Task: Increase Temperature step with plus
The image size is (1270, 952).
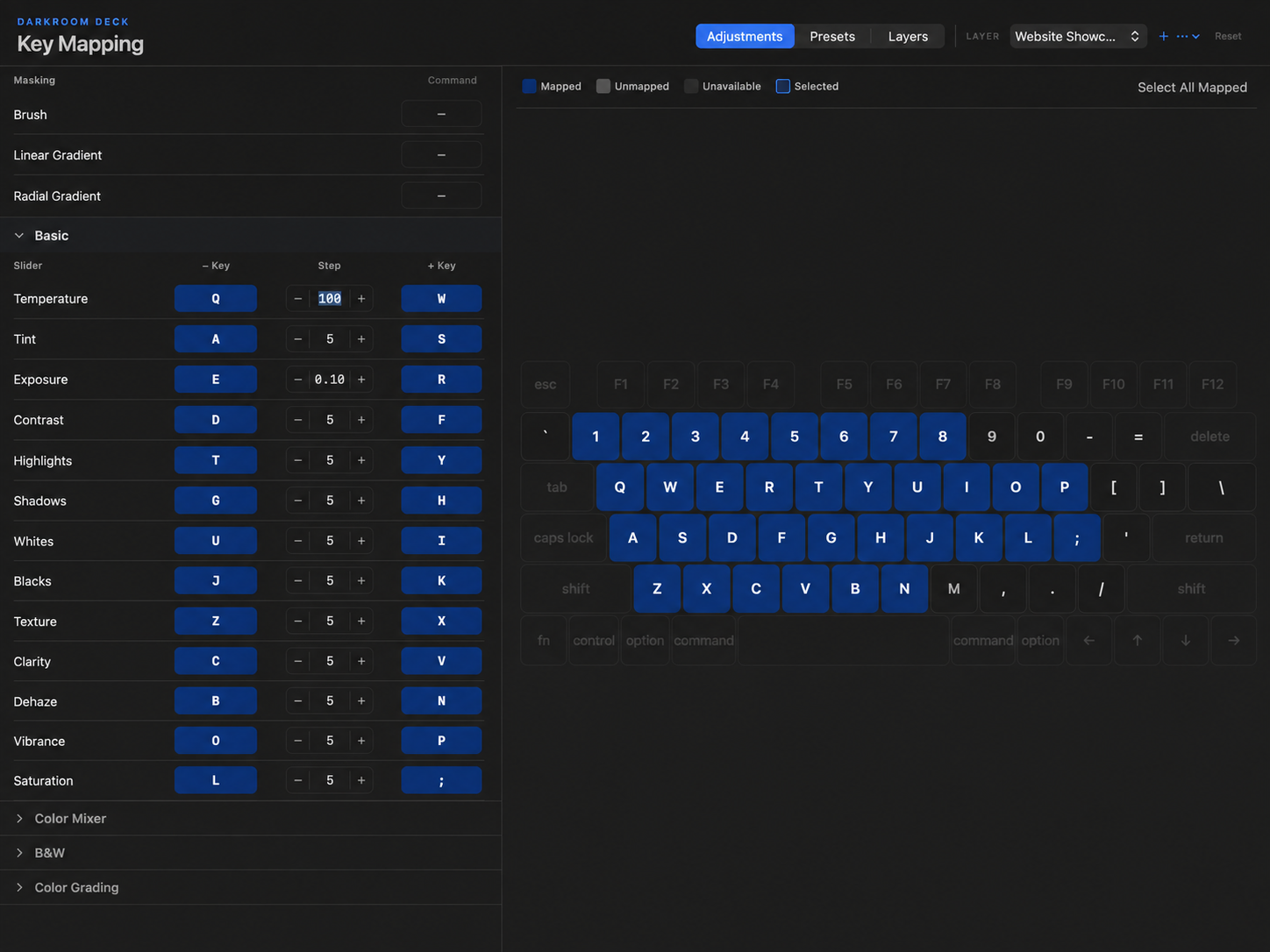Action: (x=361, y=299)
